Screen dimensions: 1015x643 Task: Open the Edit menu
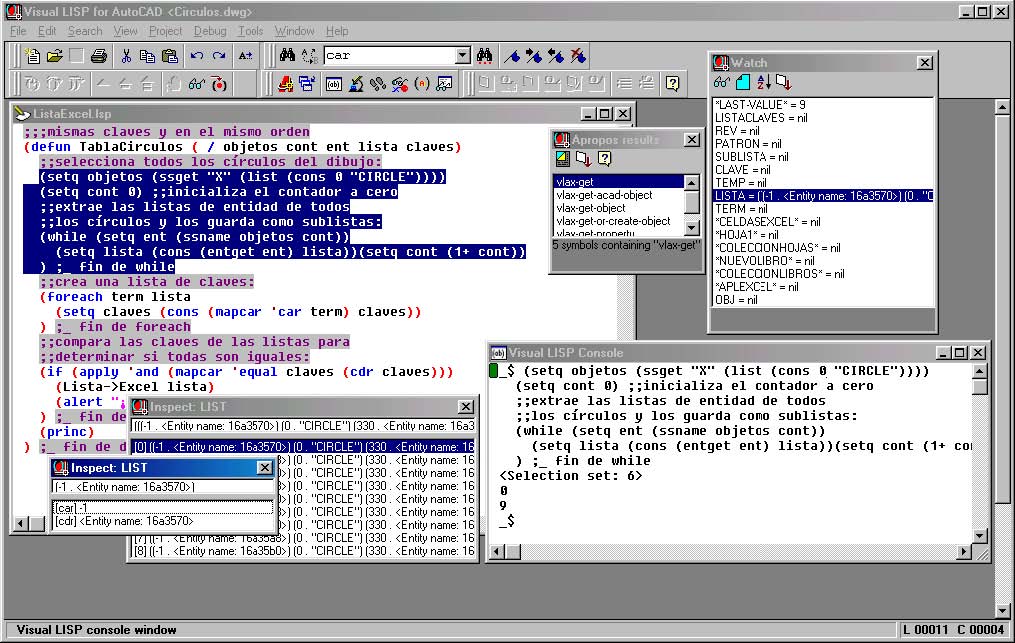pos(47,31)
